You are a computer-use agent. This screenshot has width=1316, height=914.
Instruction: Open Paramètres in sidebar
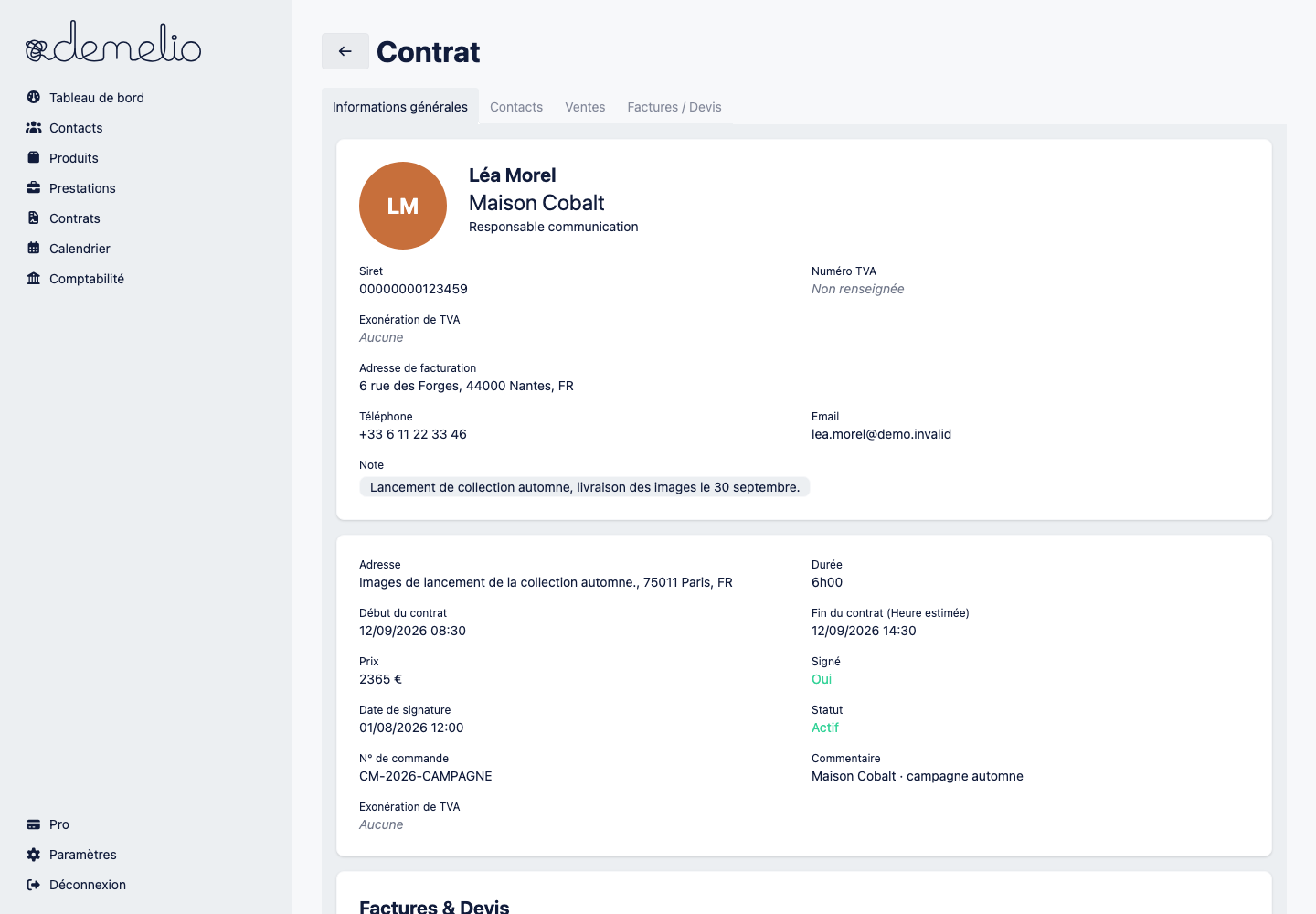pyautogui.click(x=83, y=855)
